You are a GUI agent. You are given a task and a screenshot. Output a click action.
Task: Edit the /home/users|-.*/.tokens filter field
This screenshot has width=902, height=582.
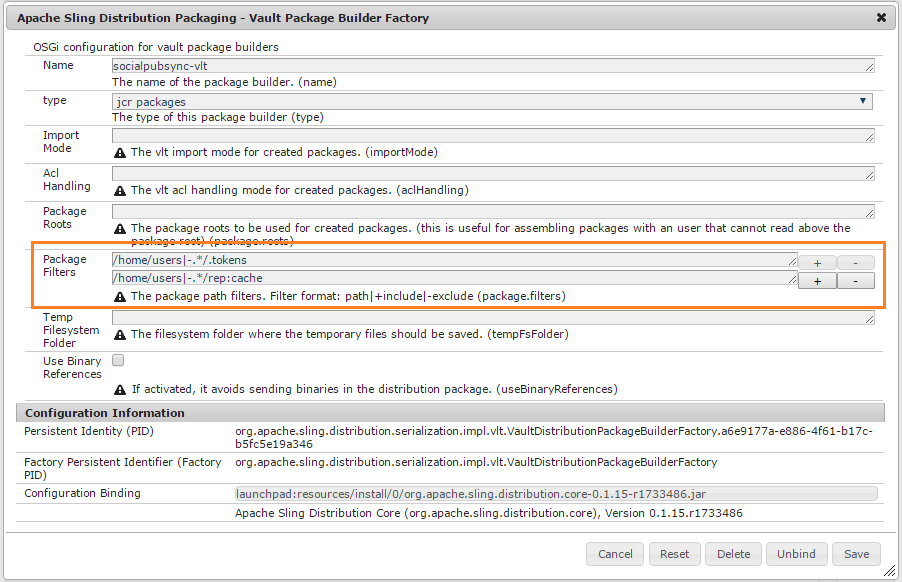tap(454, 260)
